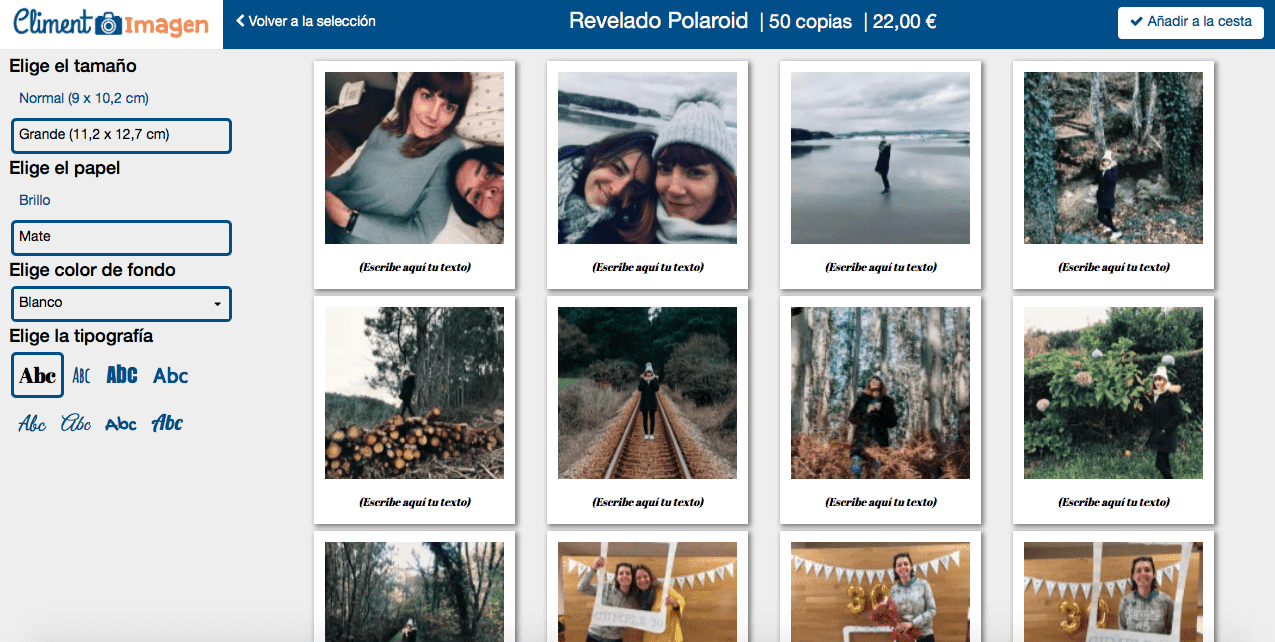Screen dimensions: 1275x642
Task: Open the photo with the stacked log pile
Action: [x=414, y=393]
